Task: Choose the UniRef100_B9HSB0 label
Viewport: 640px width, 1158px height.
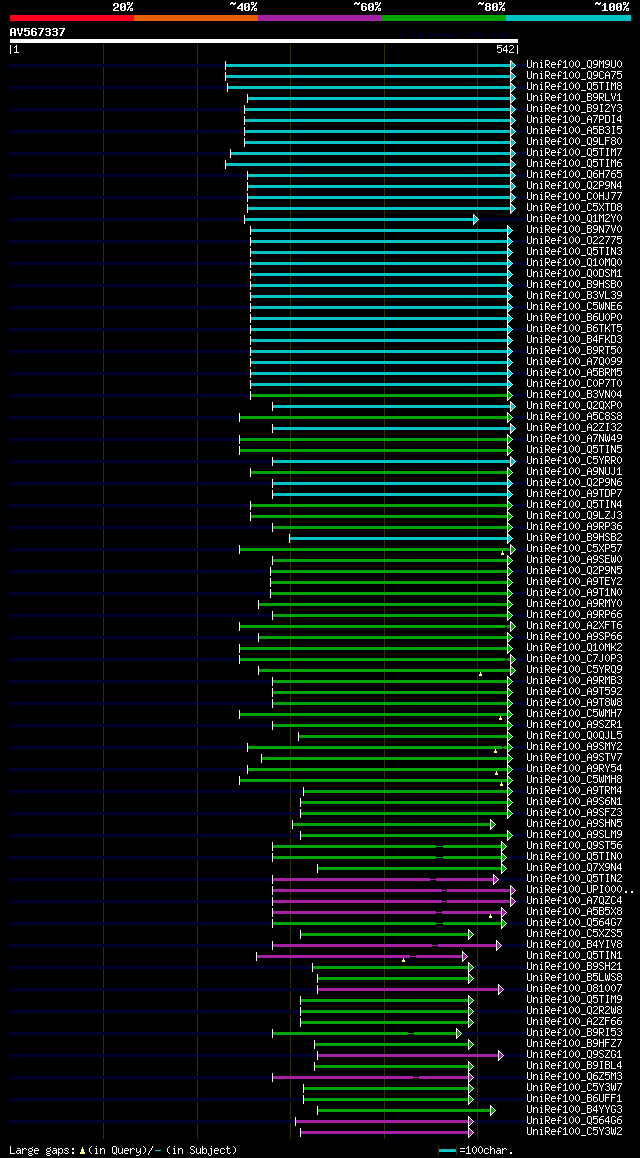Action: pos(574,284)
